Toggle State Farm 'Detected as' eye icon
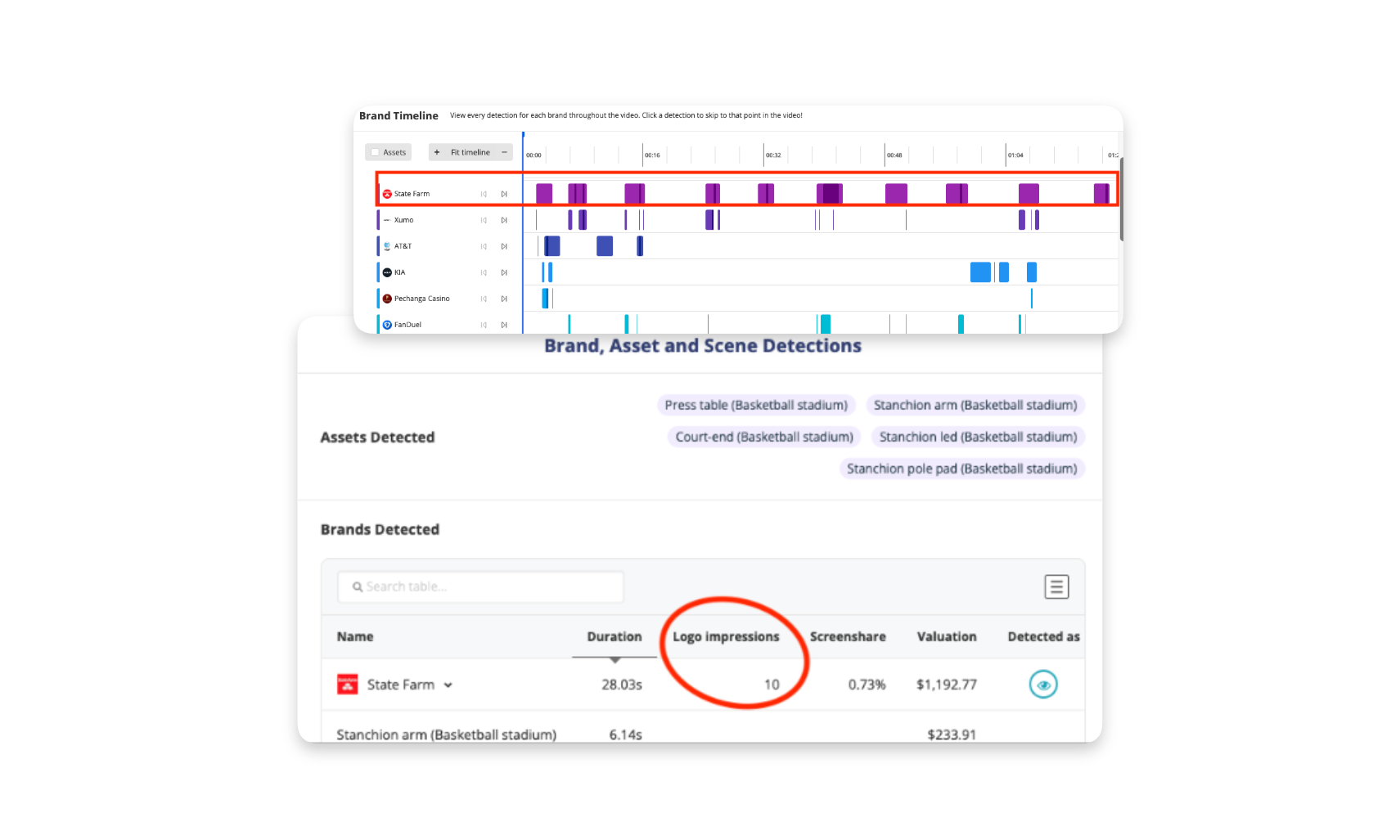 [1043, 685]
